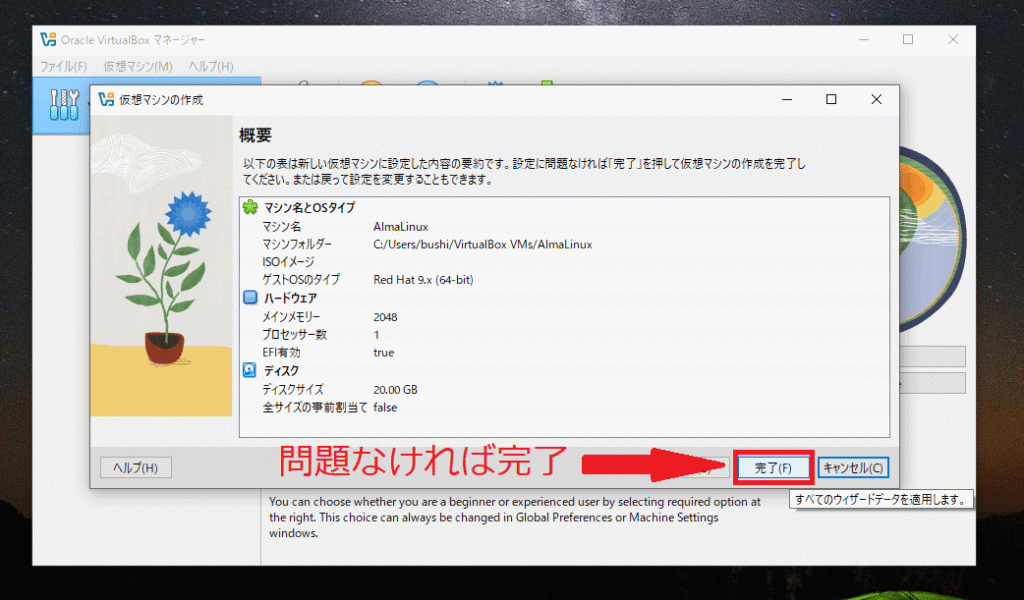Click the VirtualBox logo in the manager title bar
This screenshot has width=1024, height=600.
tap(48, 40)
